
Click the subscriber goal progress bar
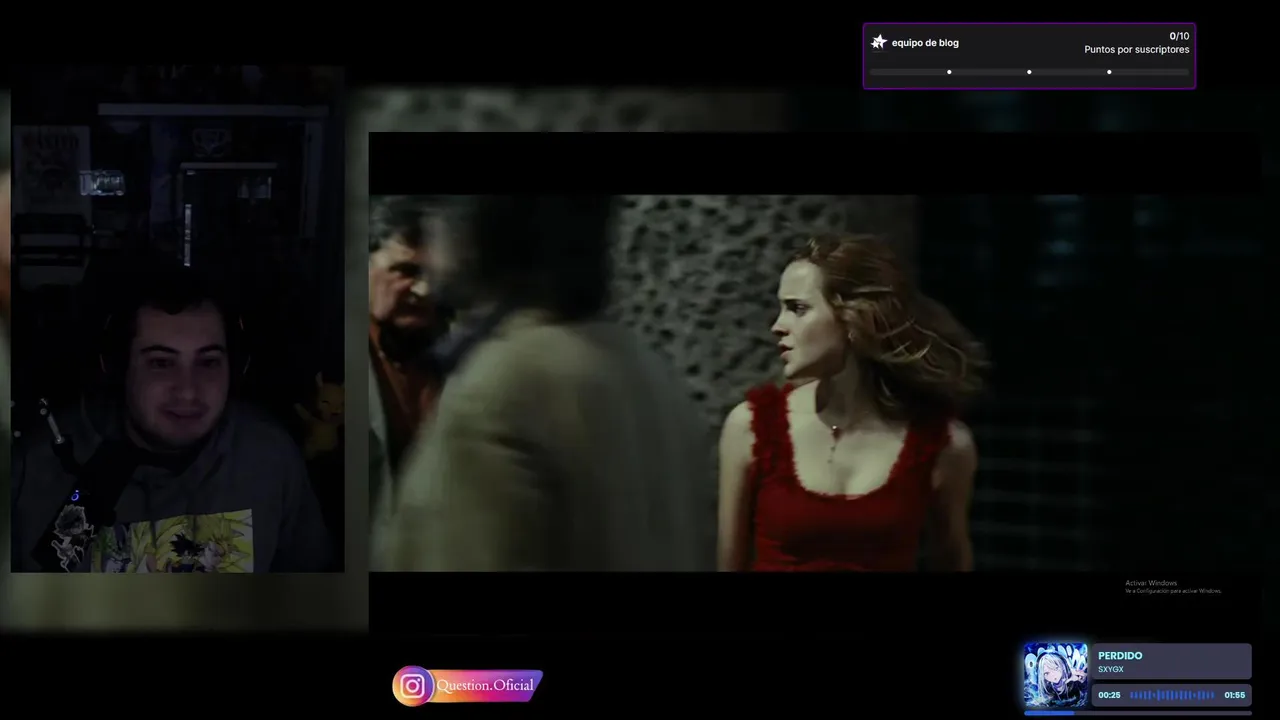[1029, 72]
